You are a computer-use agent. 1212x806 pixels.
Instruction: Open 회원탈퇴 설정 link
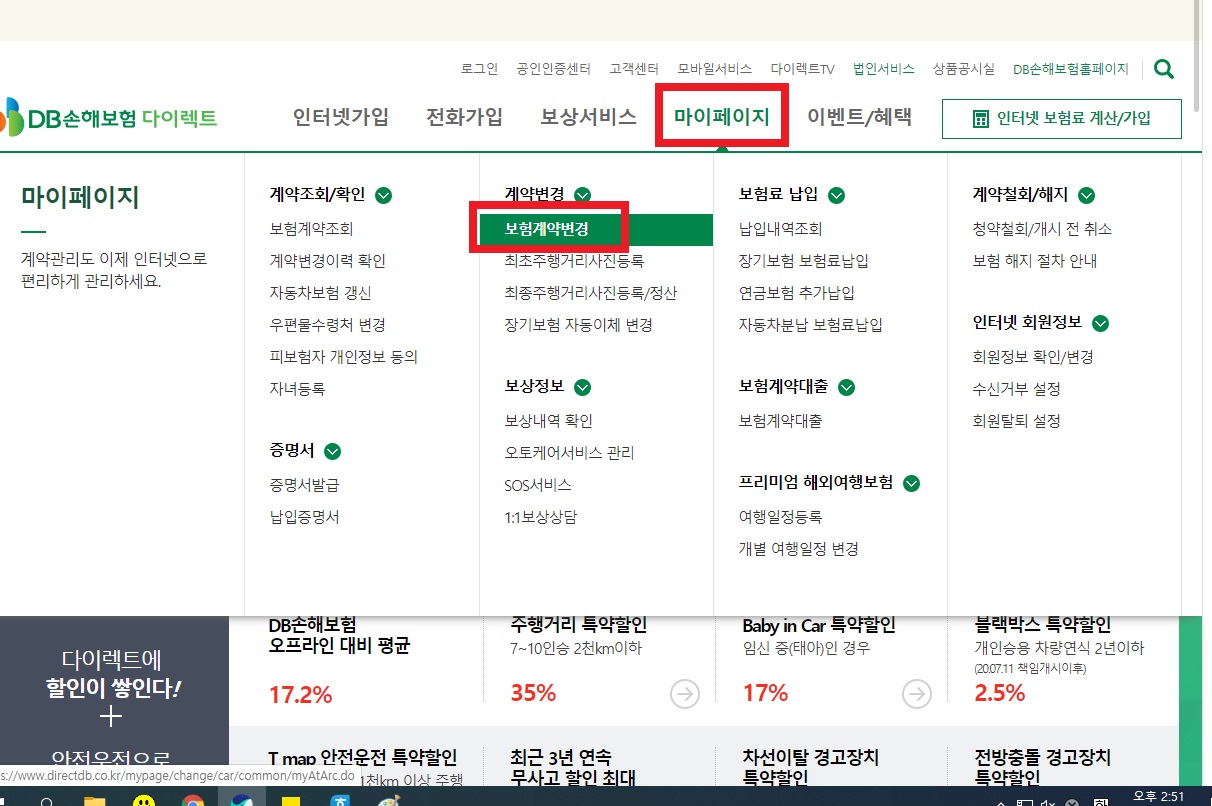click(1016, 421)
